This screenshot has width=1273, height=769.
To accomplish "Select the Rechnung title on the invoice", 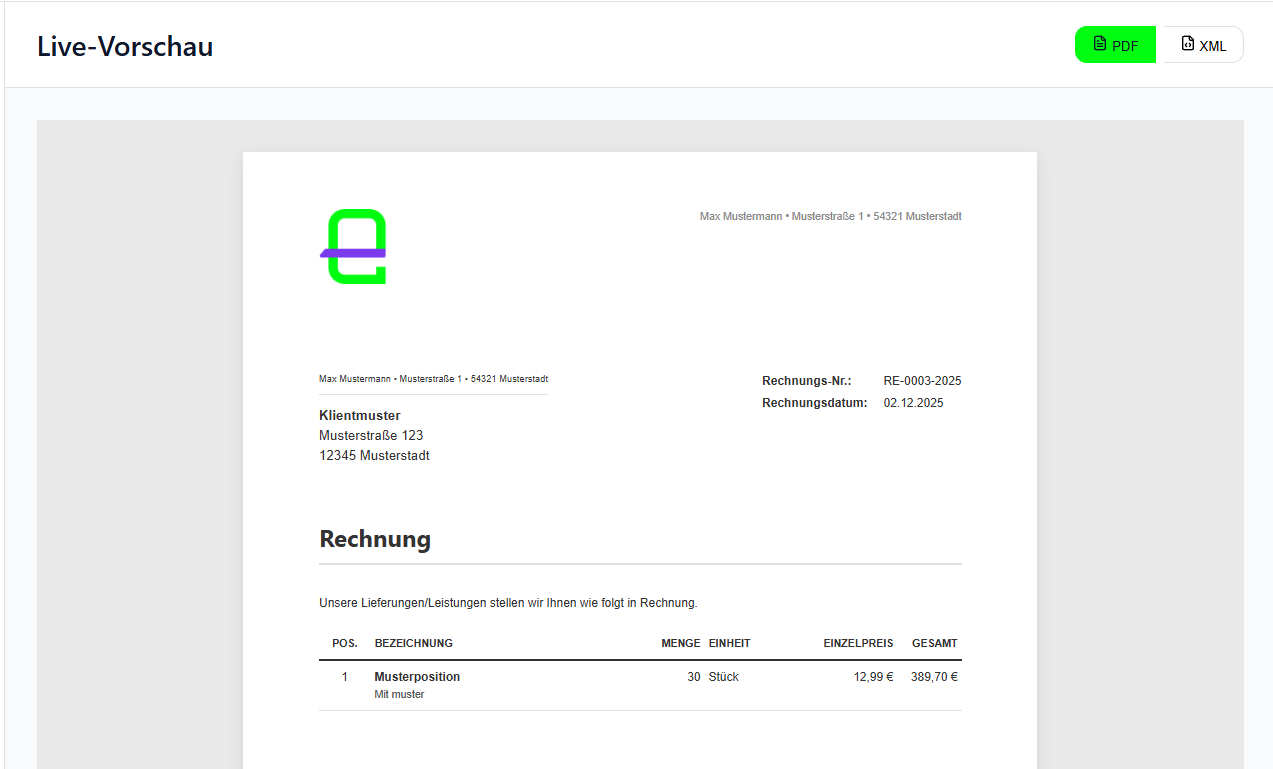I will pyautogui.click(x=375, y=539).
